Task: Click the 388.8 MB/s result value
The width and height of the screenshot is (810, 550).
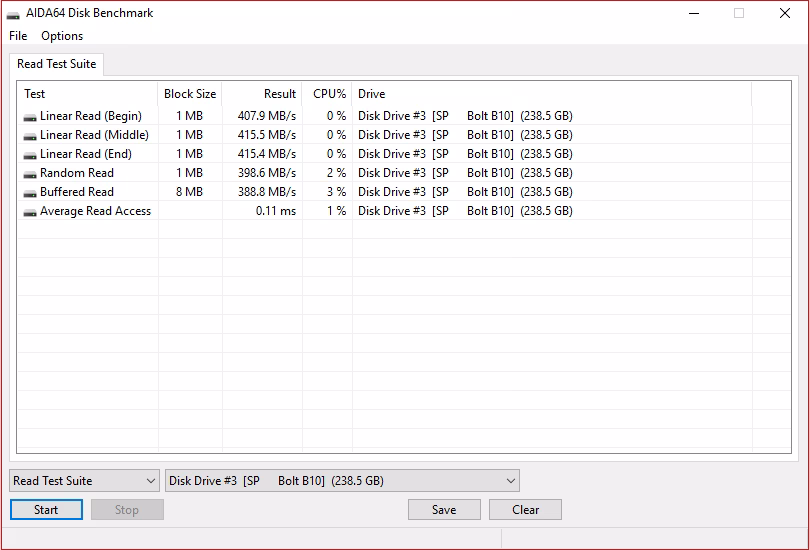Action: click(267, 192)
